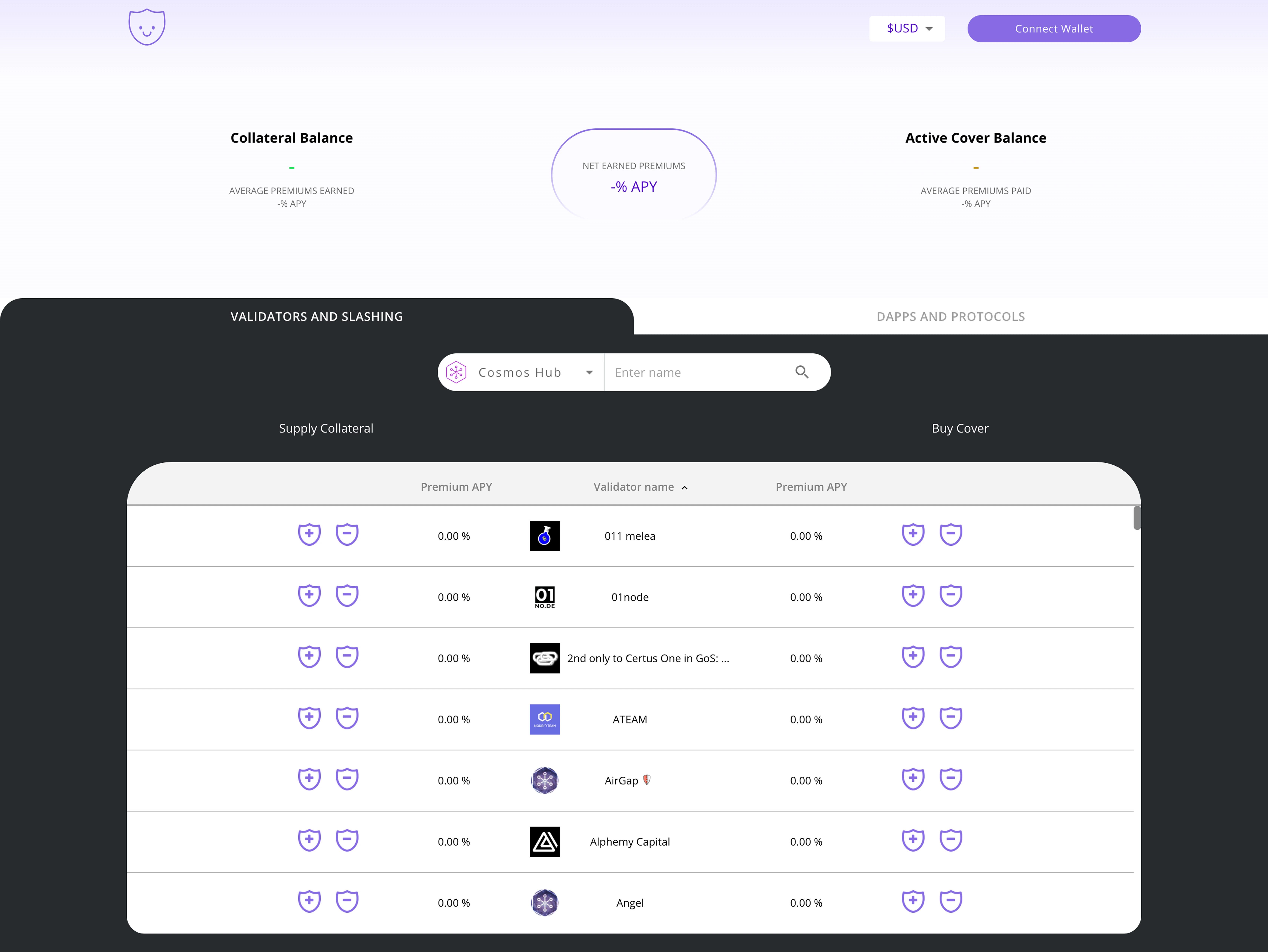
Task: Click Cosmos Hub network icon
Action: pos(456,372)
